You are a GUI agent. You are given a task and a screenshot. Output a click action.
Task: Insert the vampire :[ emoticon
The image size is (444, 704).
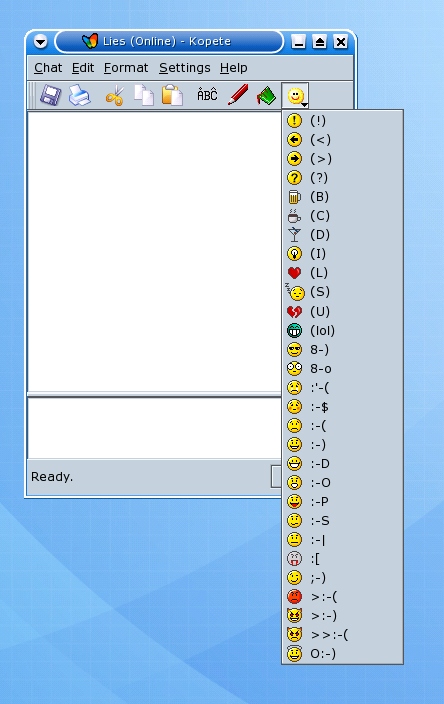click(x=342, y=559)
